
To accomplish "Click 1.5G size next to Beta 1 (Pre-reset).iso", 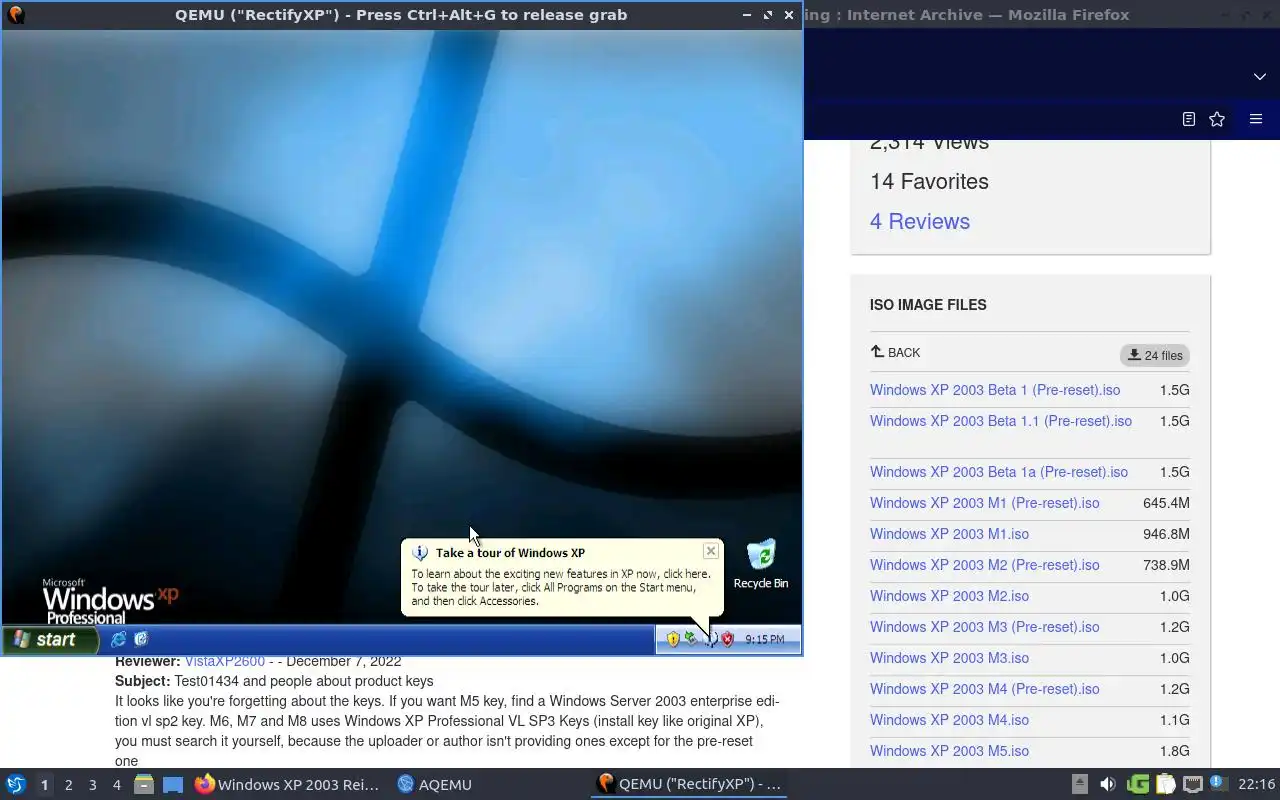I will 1174,390.
